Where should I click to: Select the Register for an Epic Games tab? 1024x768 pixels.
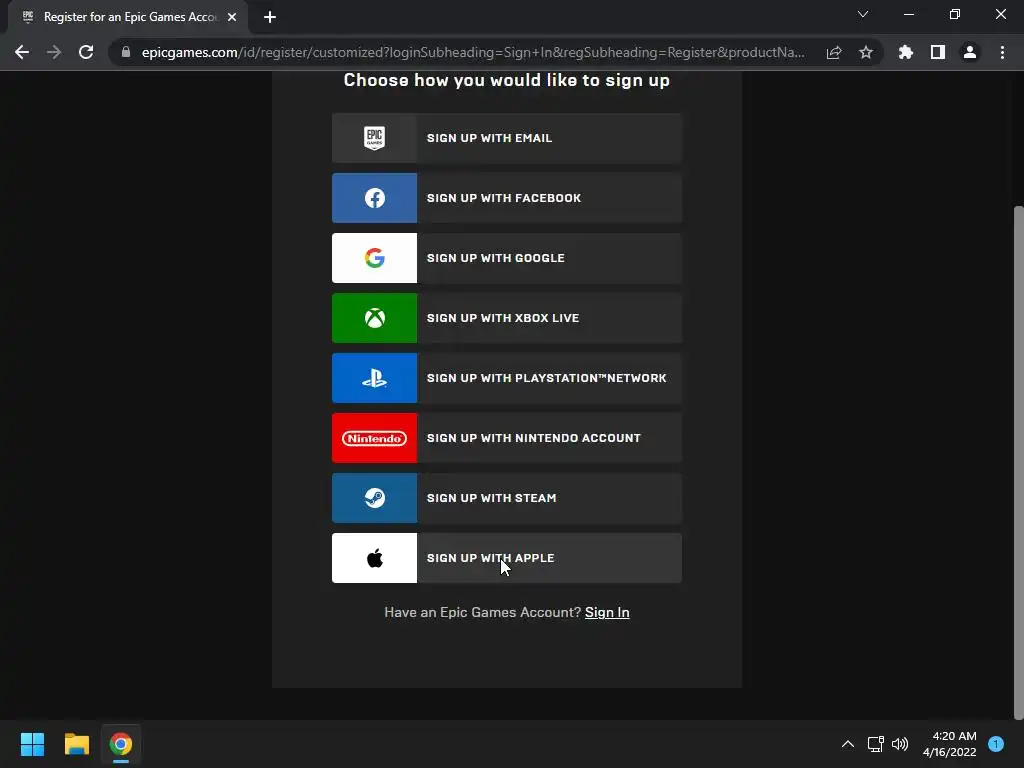click(x=128, y=17)
